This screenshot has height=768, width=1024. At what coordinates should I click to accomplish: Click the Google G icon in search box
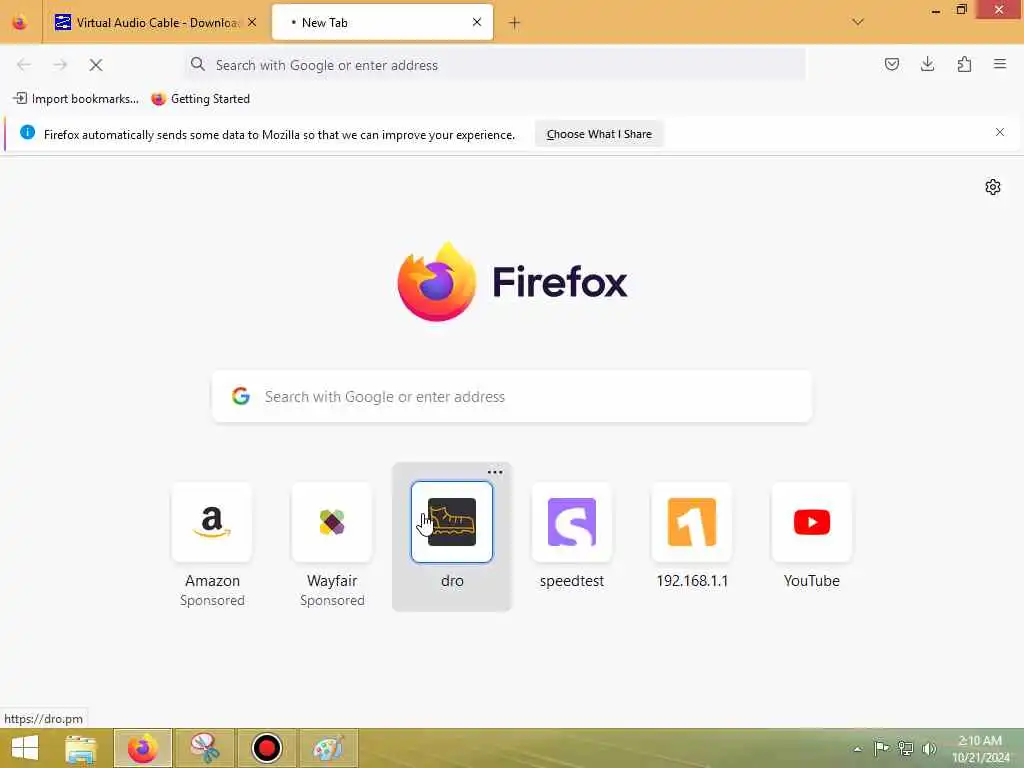[241, 396]
